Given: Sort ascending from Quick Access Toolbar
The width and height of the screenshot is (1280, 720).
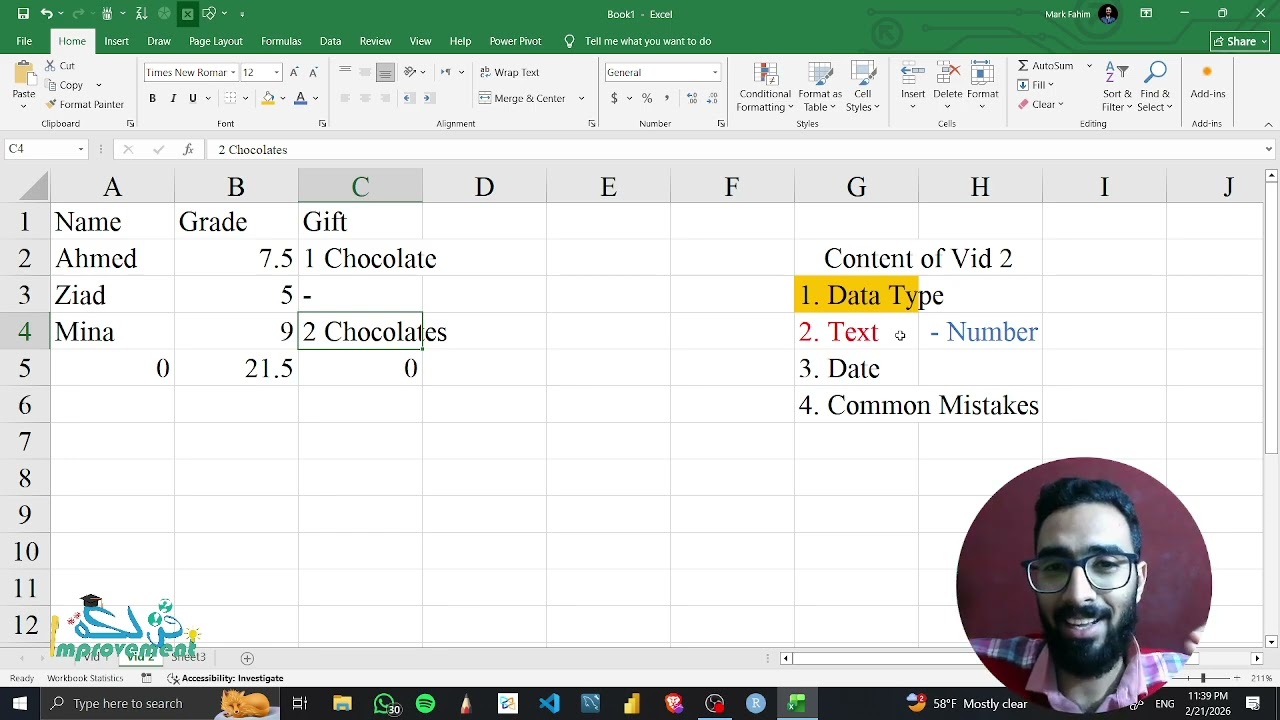Looking at the screenshot, I should pos(141,14).
